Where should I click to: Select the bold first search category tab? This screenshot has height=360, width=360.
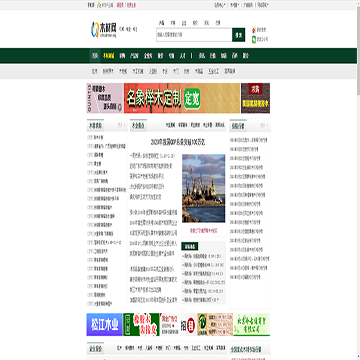coord(161,23)
